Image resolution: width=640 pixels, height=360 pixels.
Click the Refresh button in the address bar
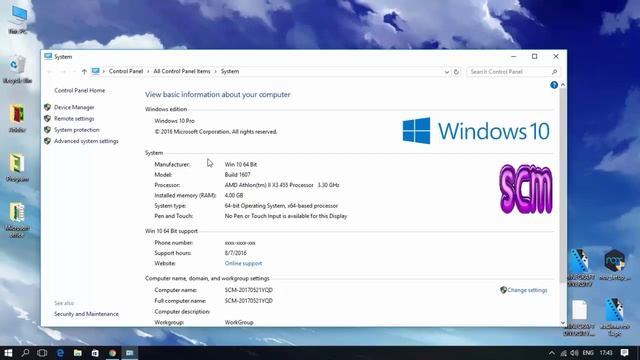coord(456,72)
